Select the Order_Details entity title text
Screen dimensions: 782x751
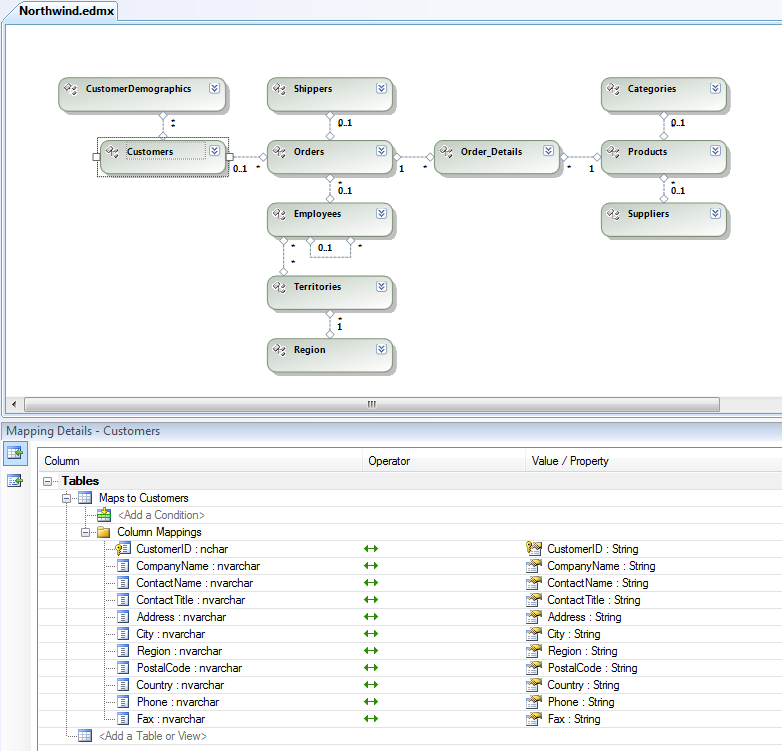491,152
